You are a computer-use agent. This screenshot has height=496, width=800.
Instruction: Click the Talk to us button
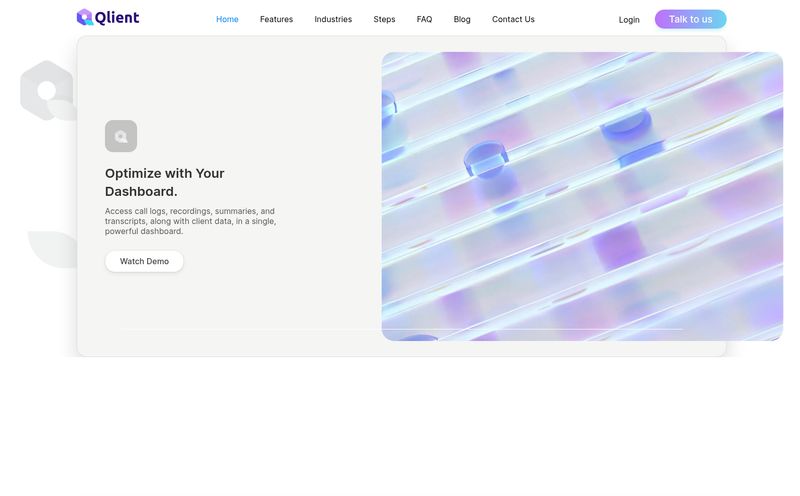point(690,19)
